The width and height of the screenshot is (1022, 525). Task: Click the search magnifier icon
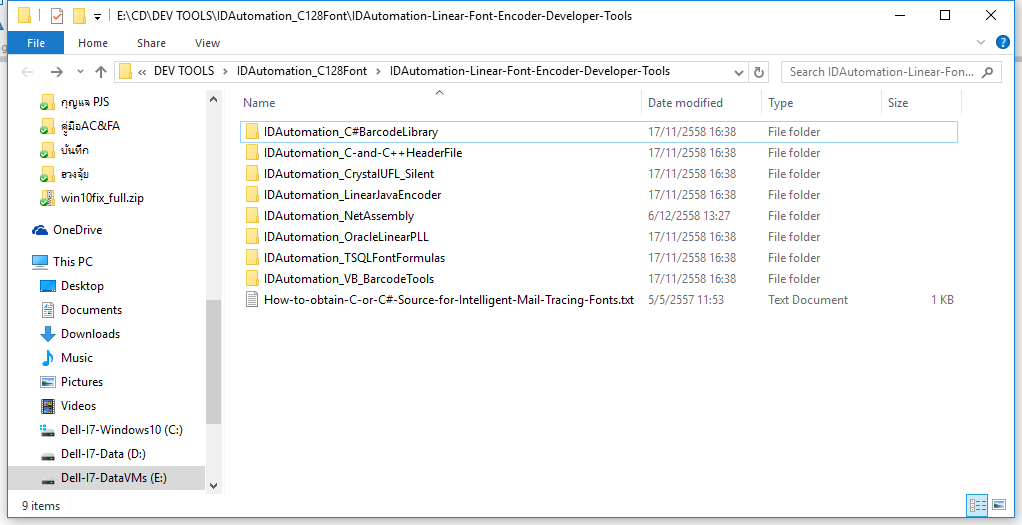point(988,72)
